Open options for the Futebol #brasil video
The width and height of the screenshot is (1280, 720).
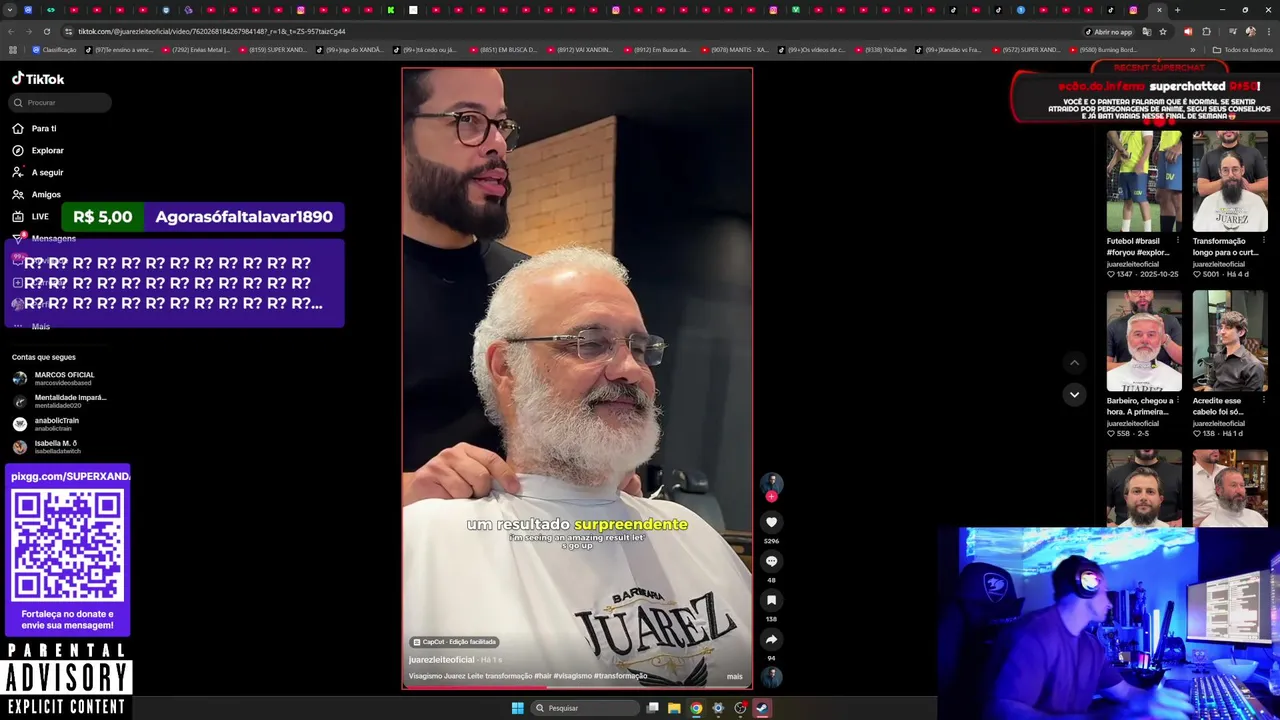[x=1177, y=241]
